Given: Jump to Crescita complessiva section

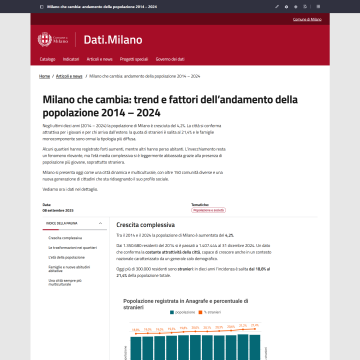Looking at the screenshot, I should pyautogui.click(x=65, y=238).
